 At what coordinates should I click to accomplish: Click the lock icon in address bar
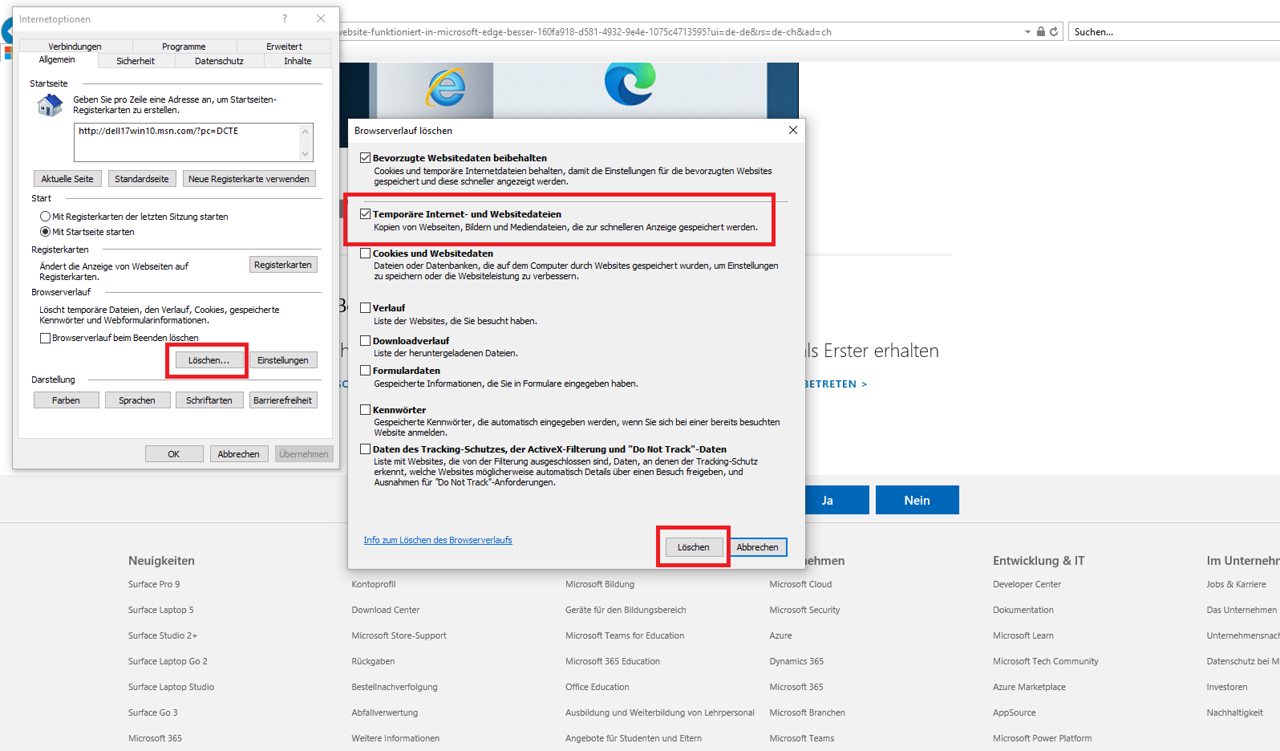click(1040, 32)
